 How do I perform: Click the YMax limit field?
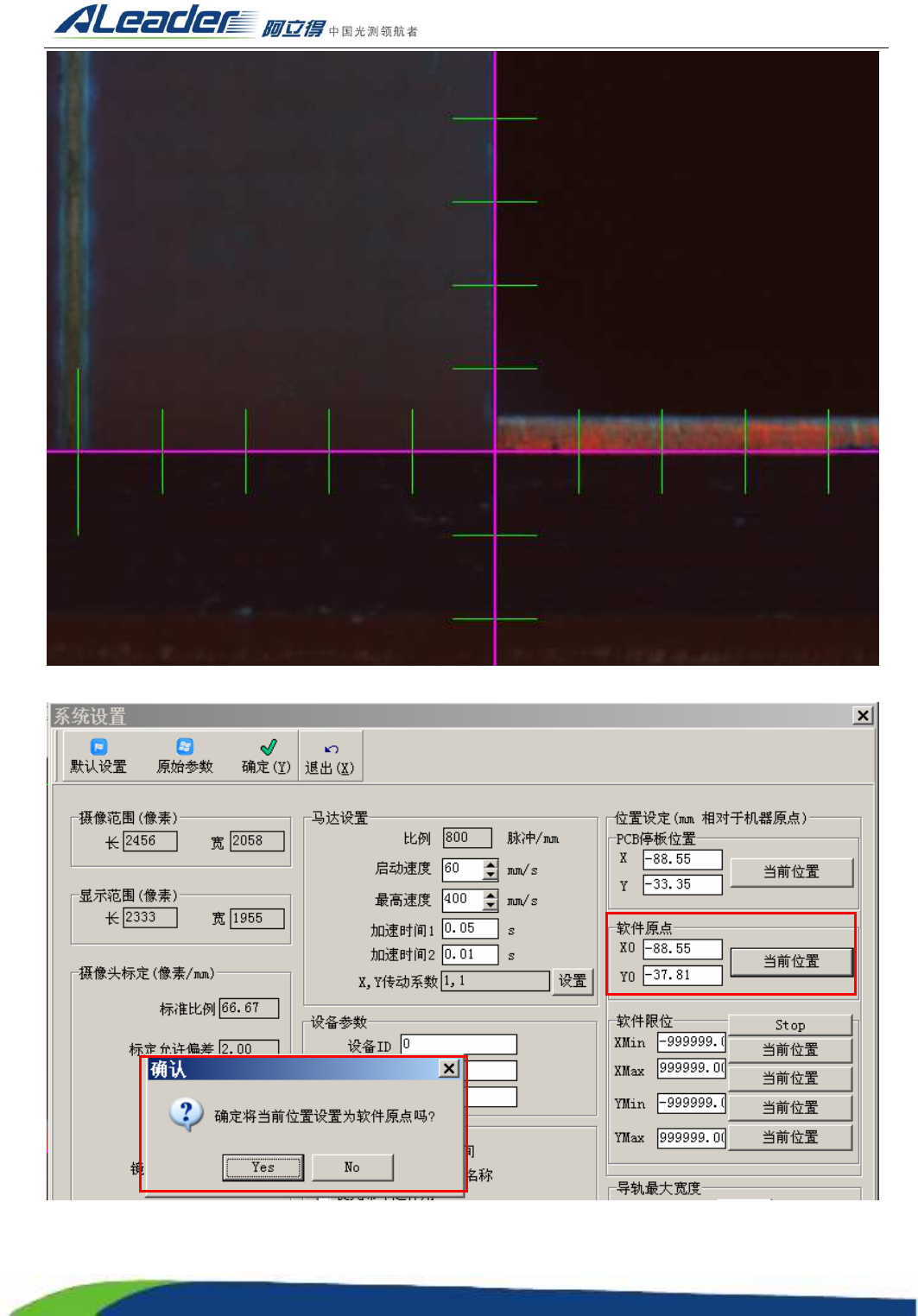tap(692, 1138)
